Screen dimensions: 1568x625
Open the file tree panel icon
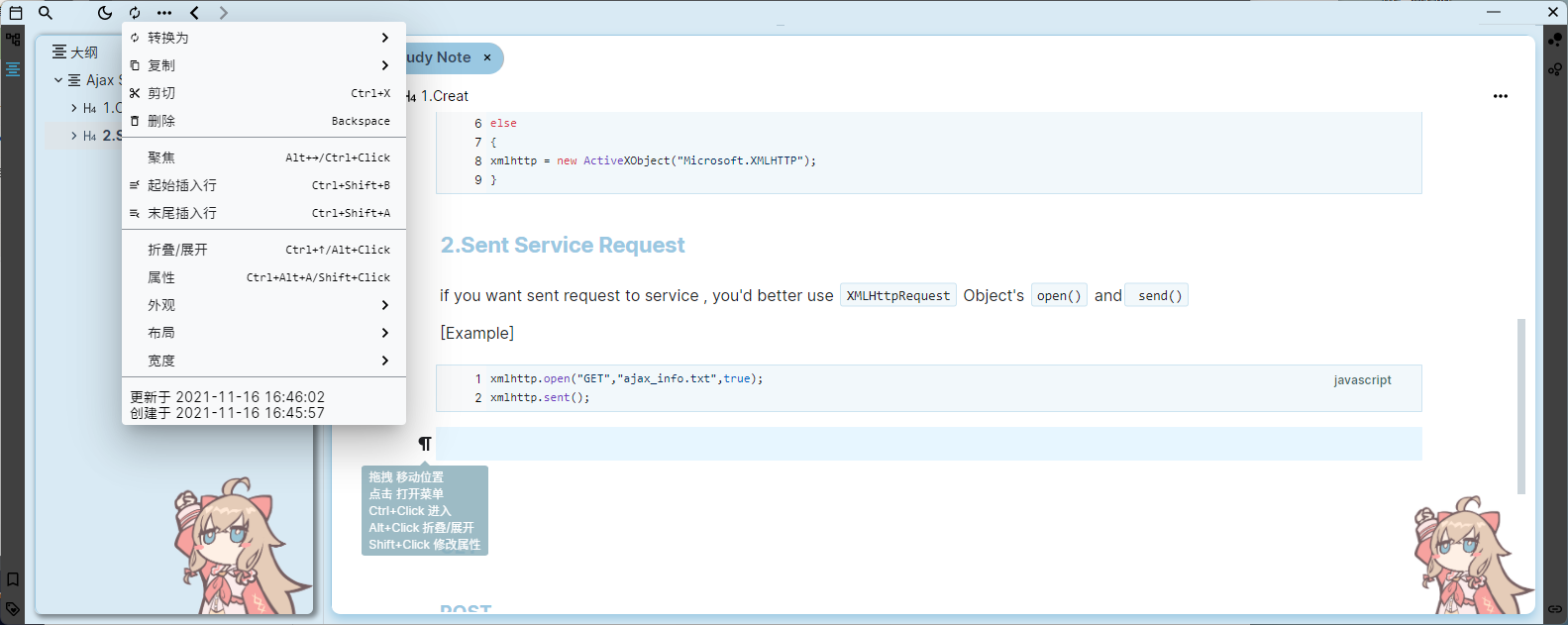13,40
